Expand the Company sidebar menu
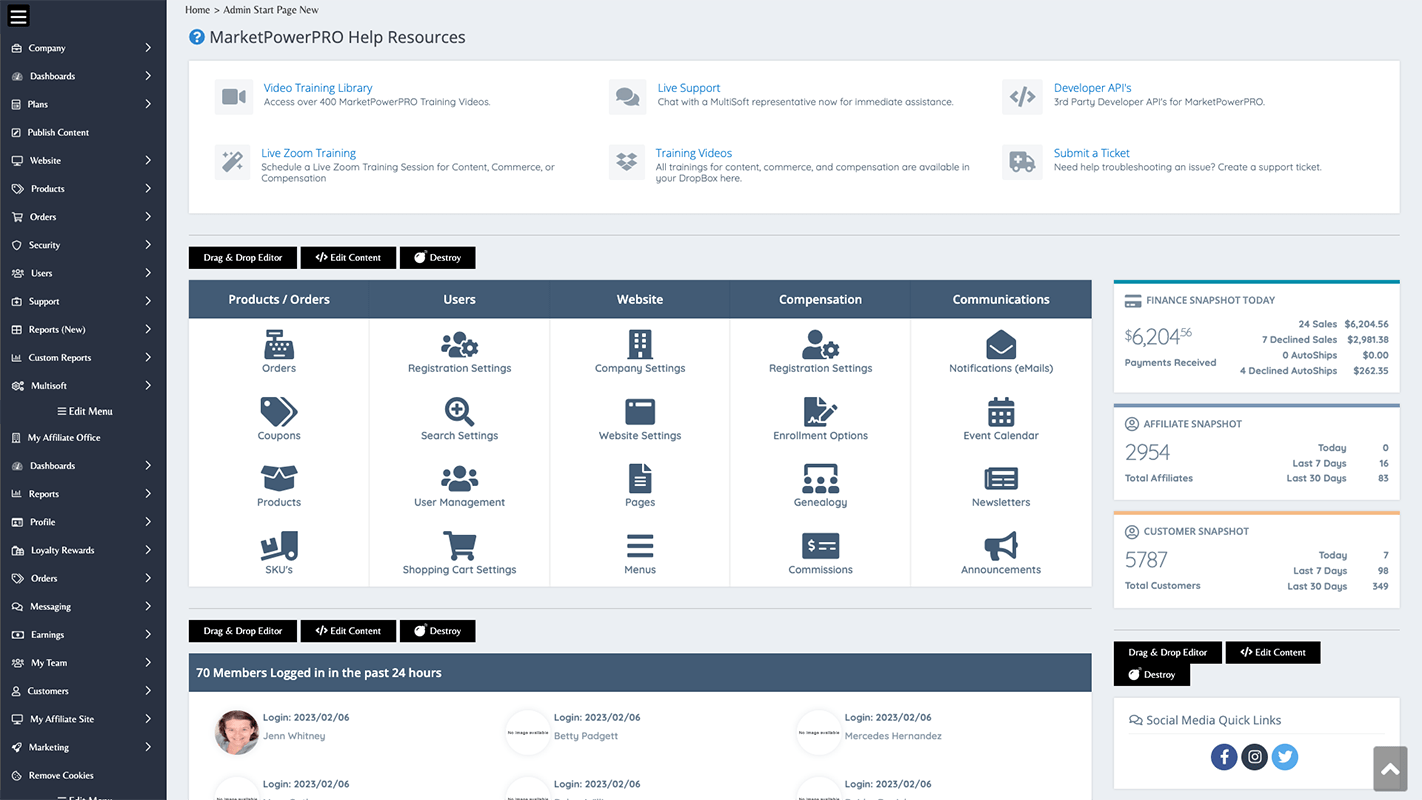1422x800 pixels. click(83, 48)
